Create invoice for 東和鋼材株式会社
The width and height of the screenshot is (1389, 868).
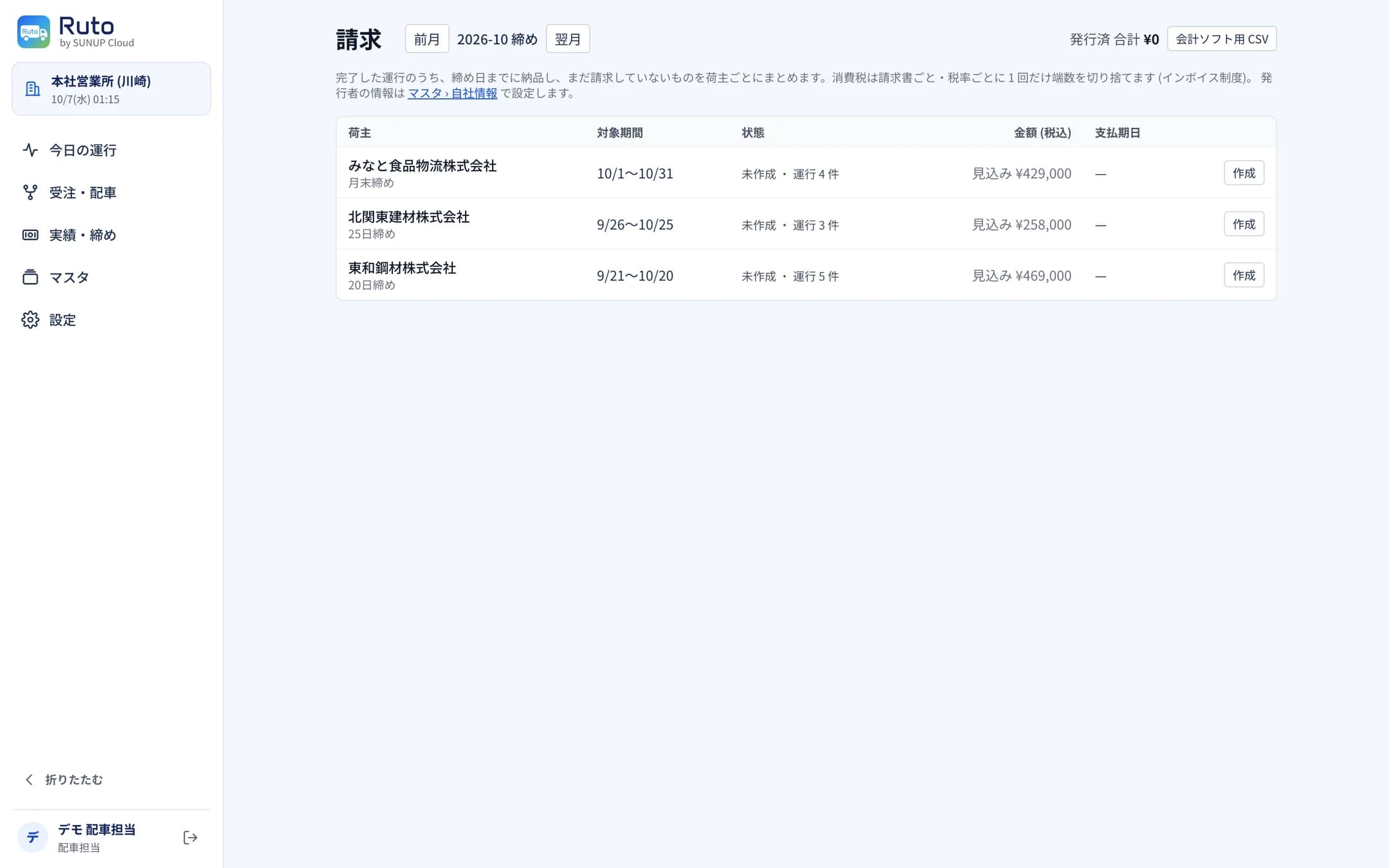click(x=1244, y=275)
